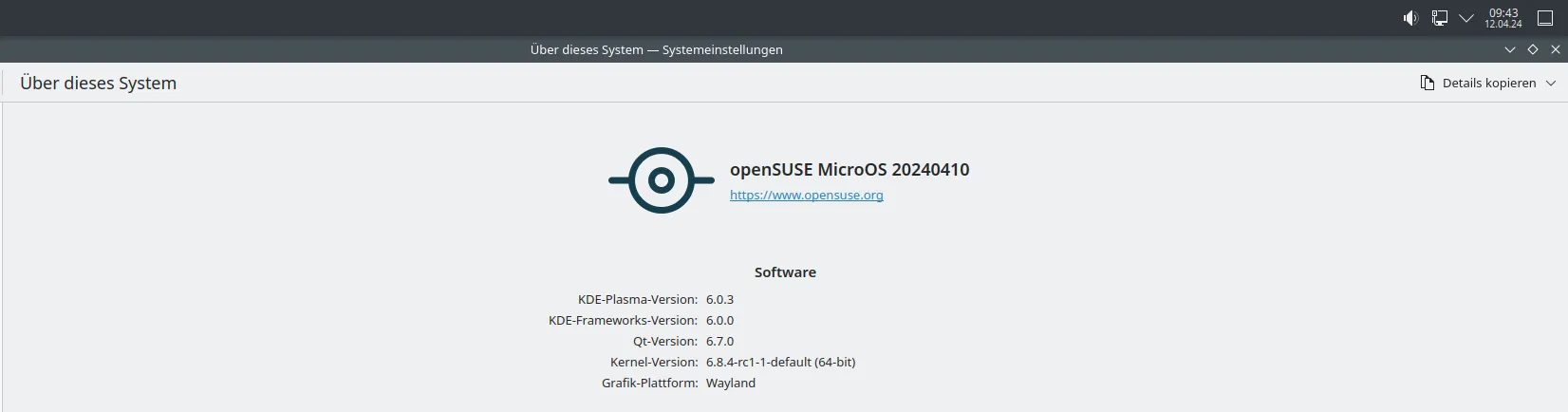
Task: Click the Qt-Version label
Action: (665, 341)
